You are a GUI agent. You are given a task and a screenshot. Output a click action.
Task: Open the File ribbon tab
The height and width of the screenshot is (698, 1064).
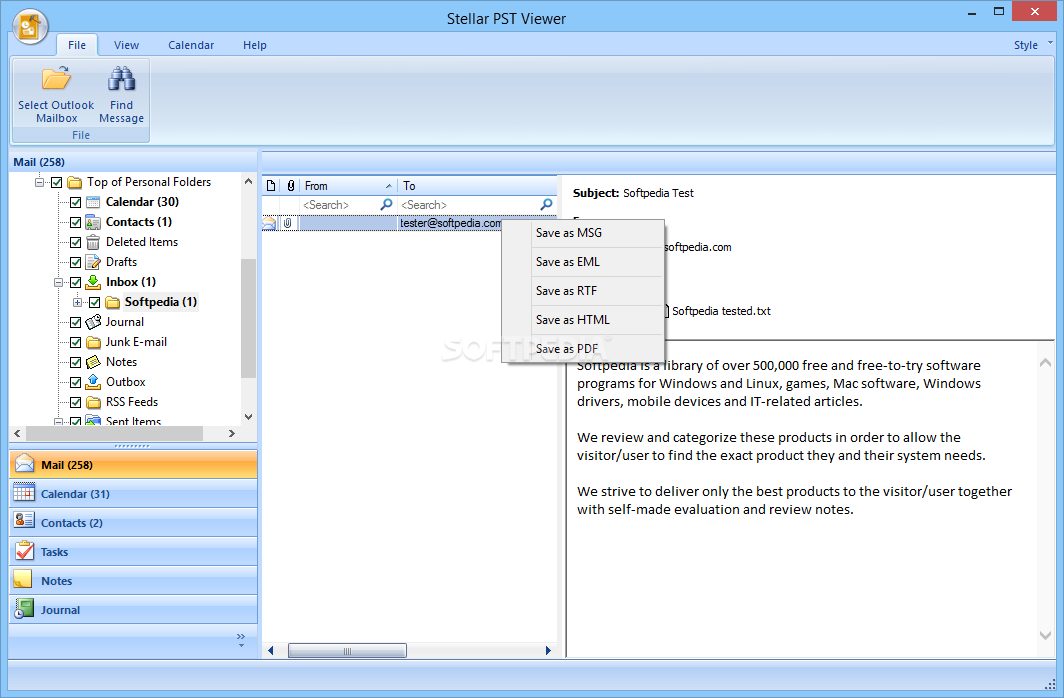[77, 45]
